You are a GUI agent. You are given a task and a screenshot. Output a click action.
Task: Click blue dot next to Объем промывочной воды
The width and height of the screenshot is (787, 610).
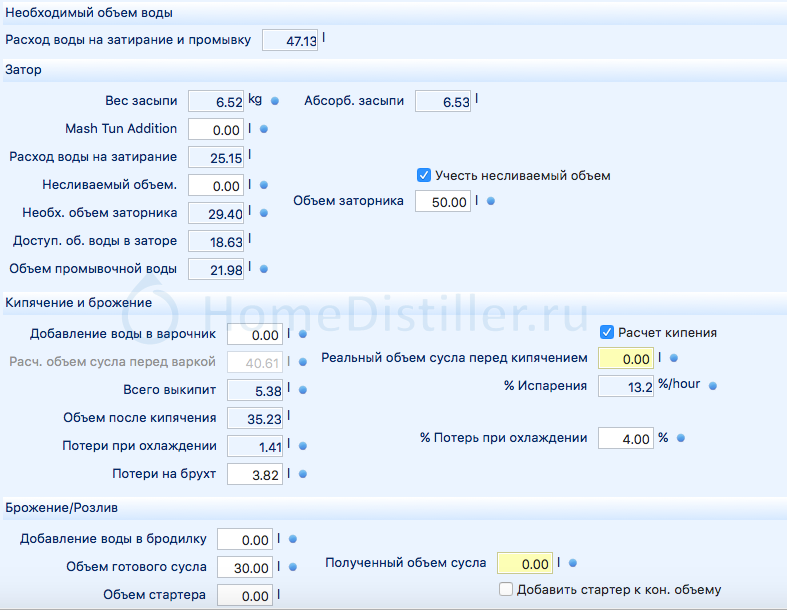click(x=264, y=268)
